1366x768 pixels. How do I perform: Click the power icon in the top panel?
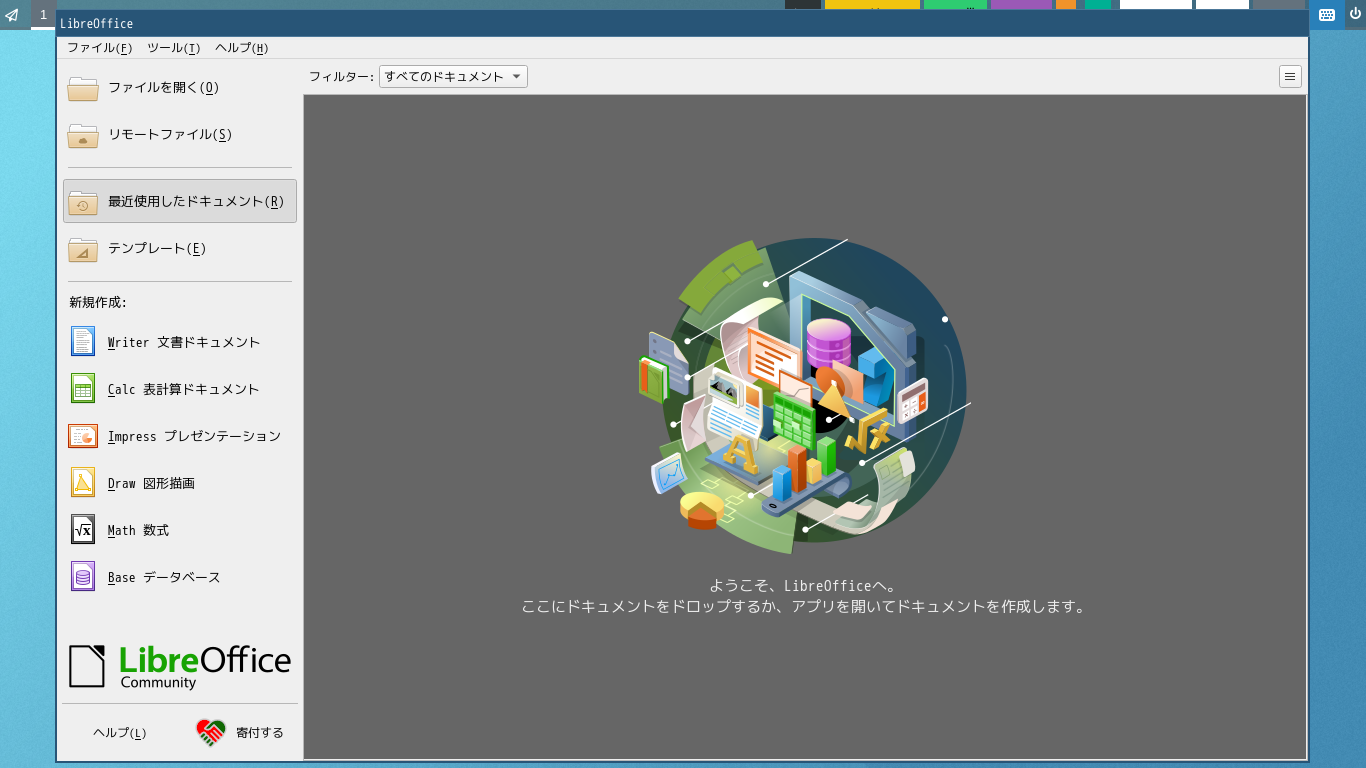[1355, 15]
